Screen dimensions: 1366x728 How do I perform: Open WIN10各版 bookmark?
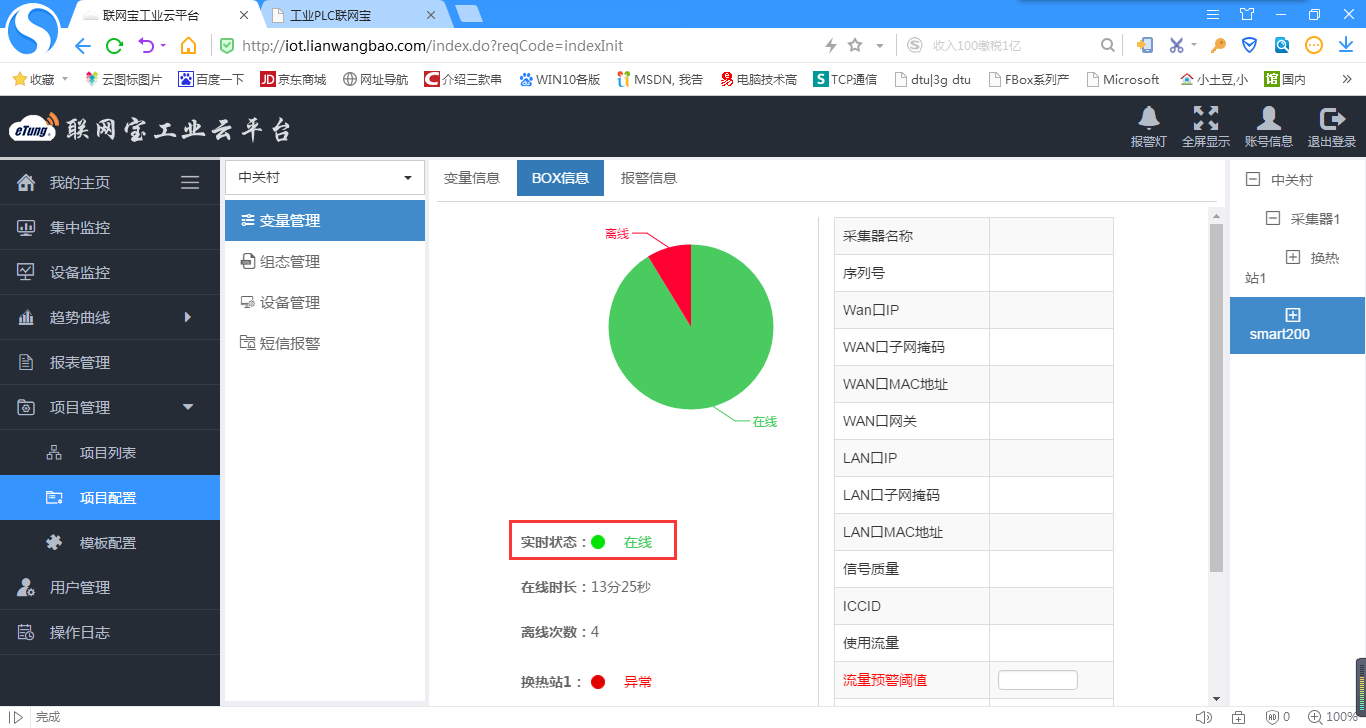pos(559,79)
